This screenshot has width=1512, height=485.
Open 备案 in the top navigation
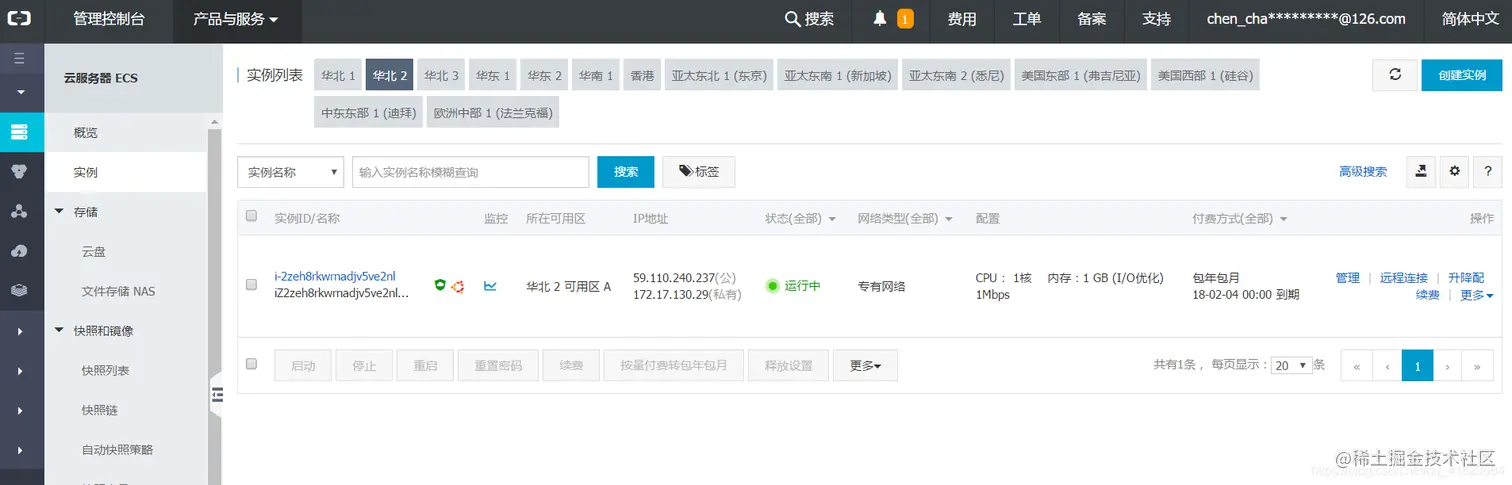(1092, 19)
